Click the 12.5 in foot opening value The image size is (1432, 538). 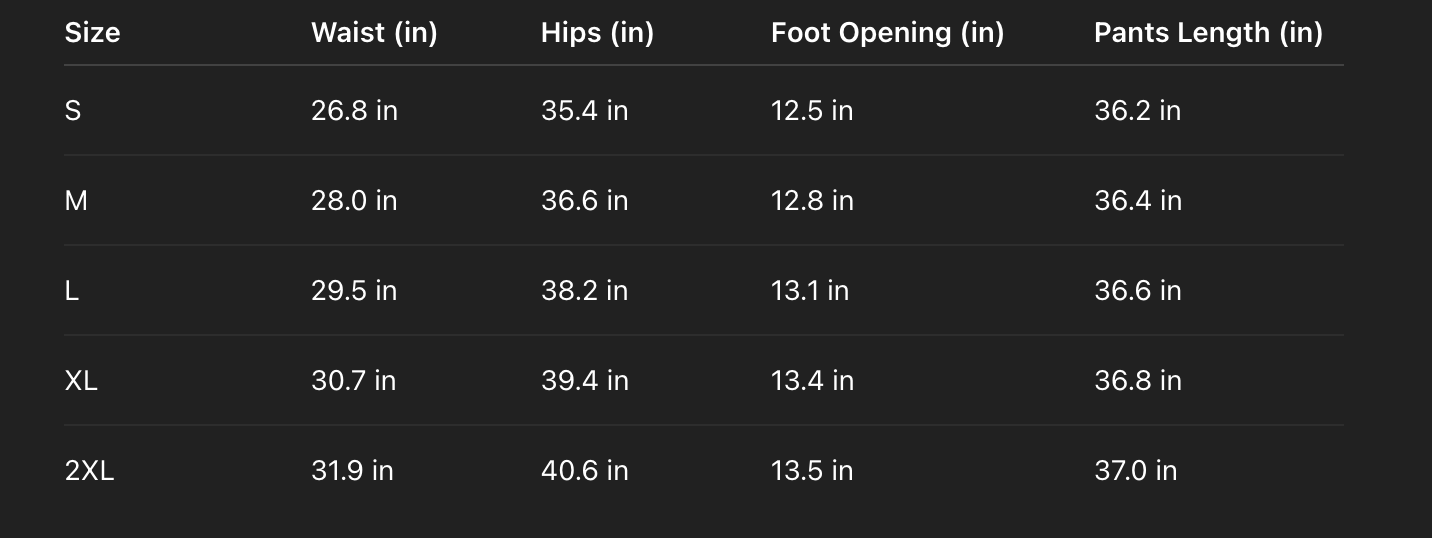[811, 110]
